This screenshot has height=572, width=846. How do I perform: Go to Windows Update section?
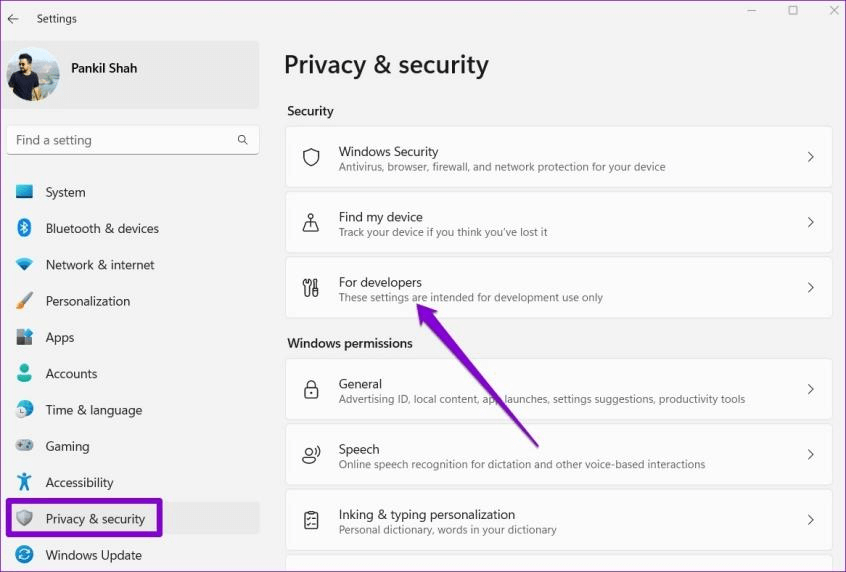(x=93, y=555)
